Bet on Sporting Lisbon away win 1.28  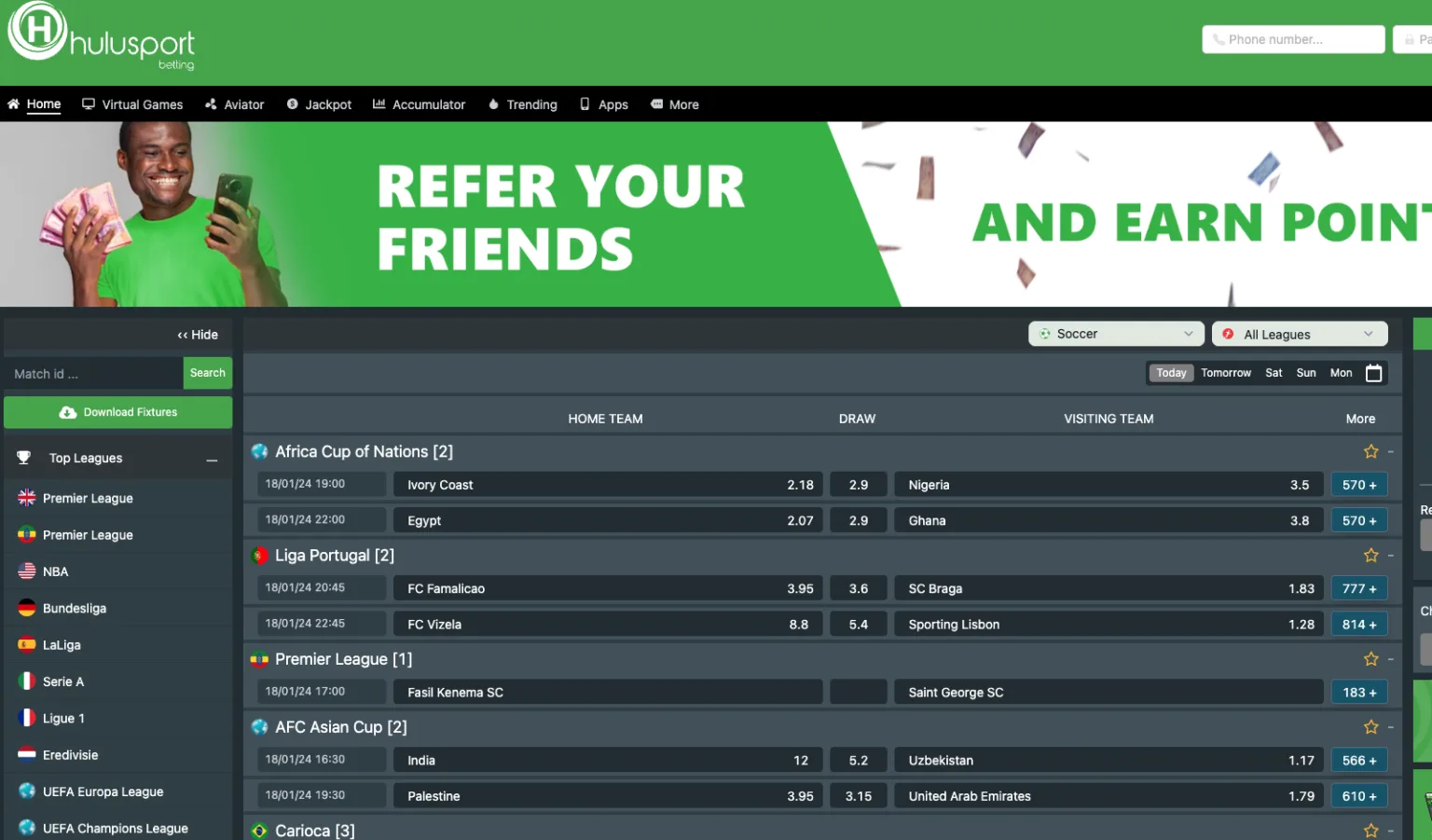coord(1108,625)
